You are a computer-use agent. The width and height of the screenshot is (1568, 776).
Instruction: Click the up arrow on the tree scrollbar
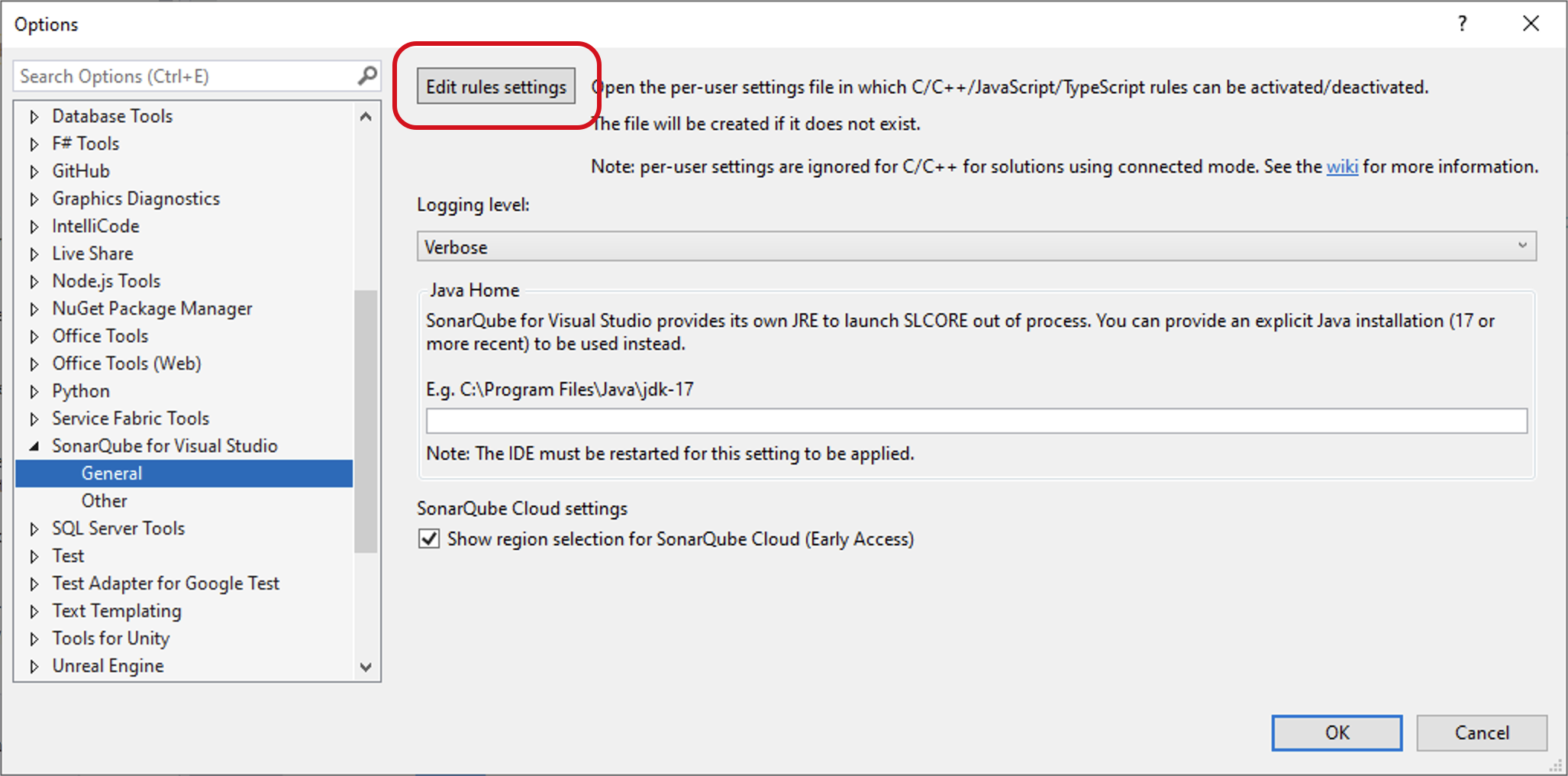click(x=366, y=116)
